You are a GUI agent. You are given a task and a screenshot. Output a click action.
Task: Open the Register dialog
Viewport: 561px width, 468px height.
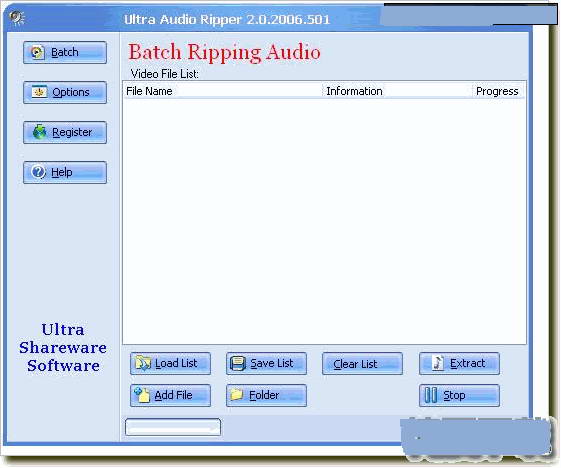pyautogui.click(x=65, y=132)
